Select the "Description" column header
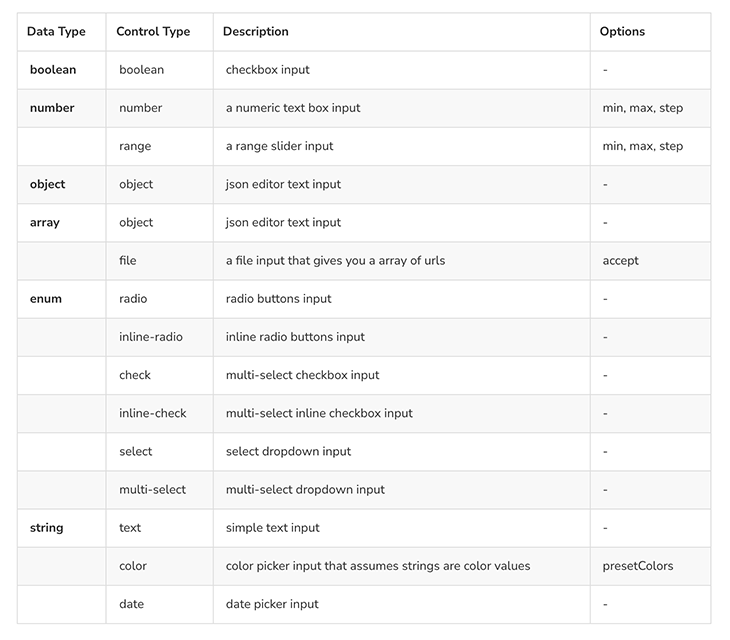 (x=256, y=32)
